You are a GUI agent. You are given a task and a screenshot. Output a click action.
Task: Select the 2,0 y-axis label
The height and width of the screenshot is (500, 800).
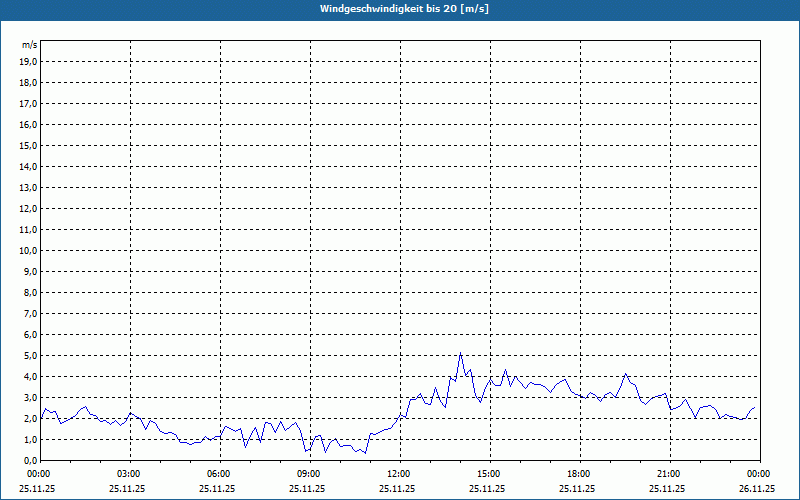pyautogui.click(x=30, y=418)
